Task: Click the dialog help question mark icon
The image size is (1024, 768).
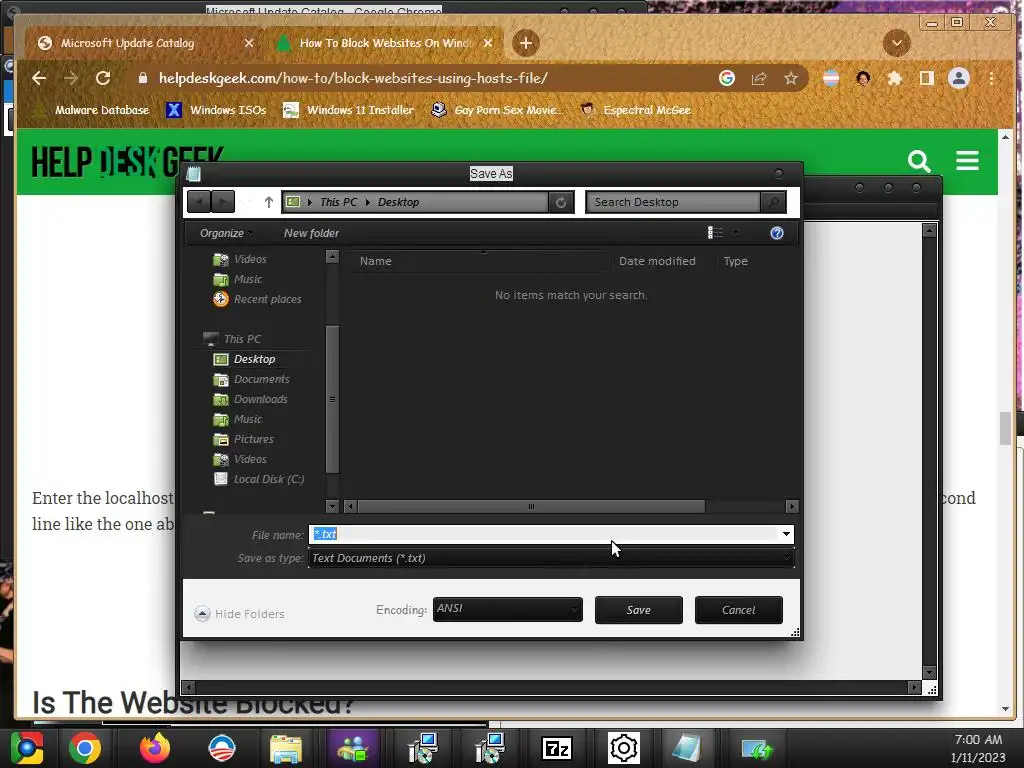Action: click(776, 233)
